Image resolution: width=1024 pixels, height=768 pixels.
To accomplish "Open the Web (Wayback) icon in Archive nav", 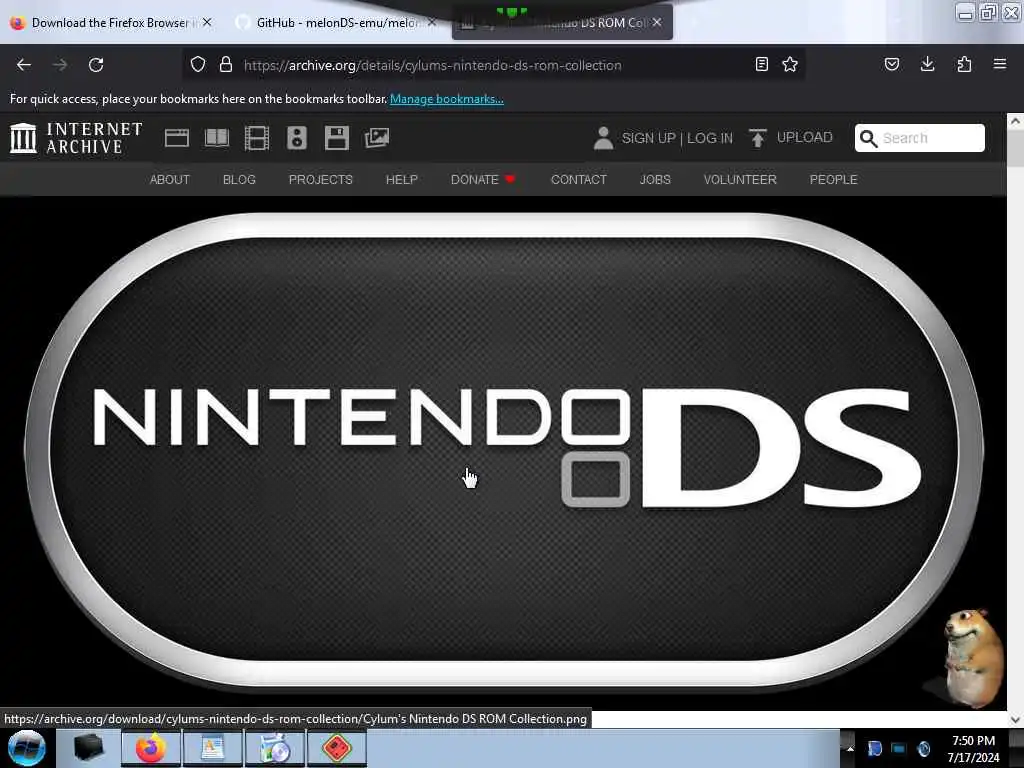I will [177, 138].
